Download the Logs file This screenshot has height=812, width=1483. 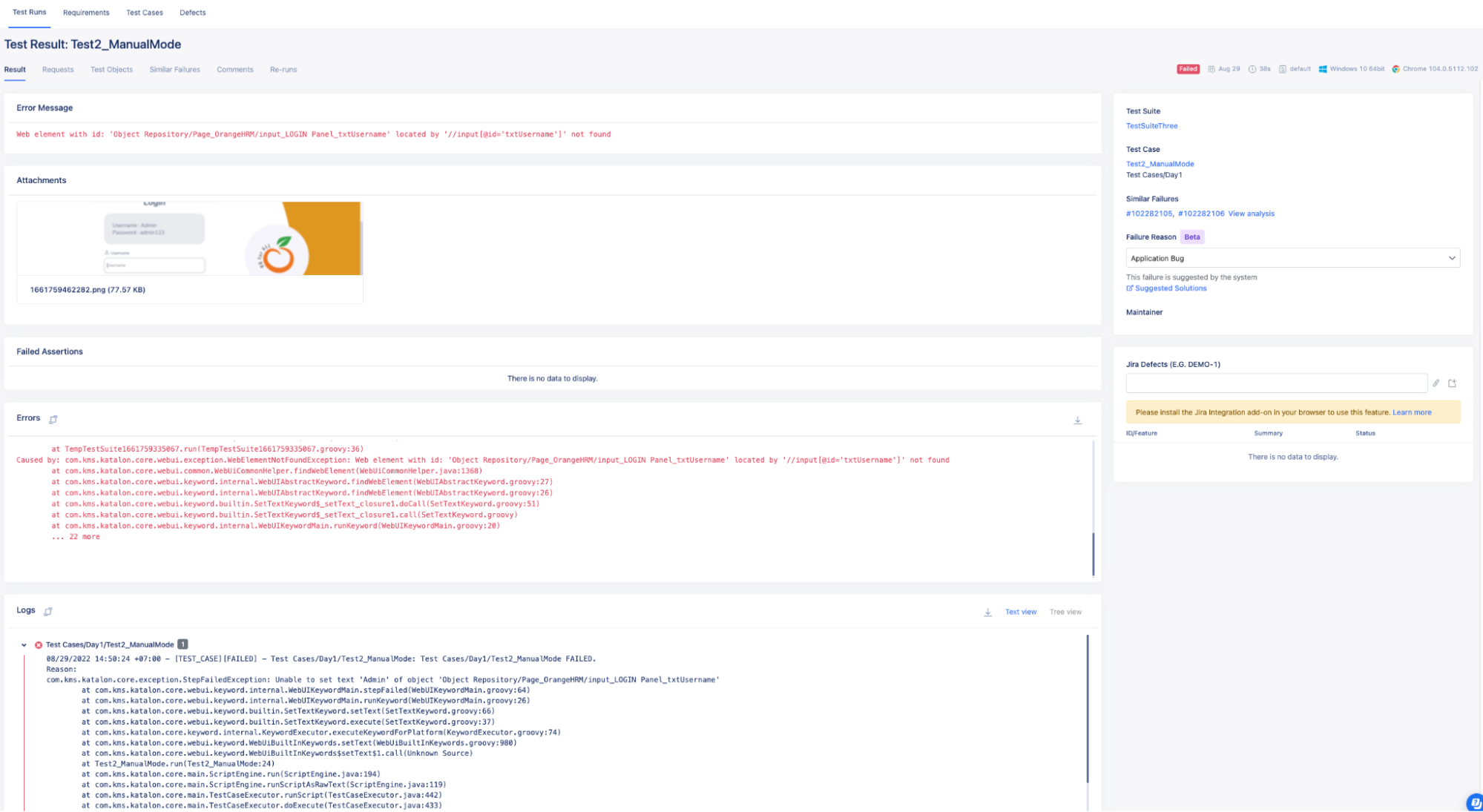pyautogui.click(x=987, y=612)
